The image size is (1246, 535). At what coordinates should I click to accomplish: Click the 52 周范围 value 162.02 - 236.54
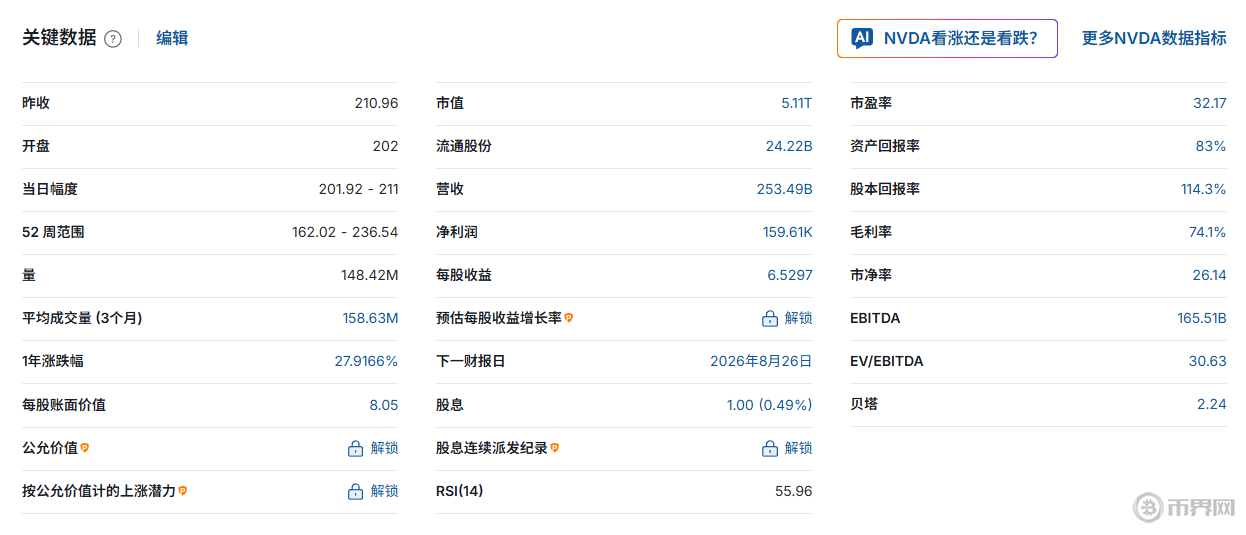pos(345,232)
